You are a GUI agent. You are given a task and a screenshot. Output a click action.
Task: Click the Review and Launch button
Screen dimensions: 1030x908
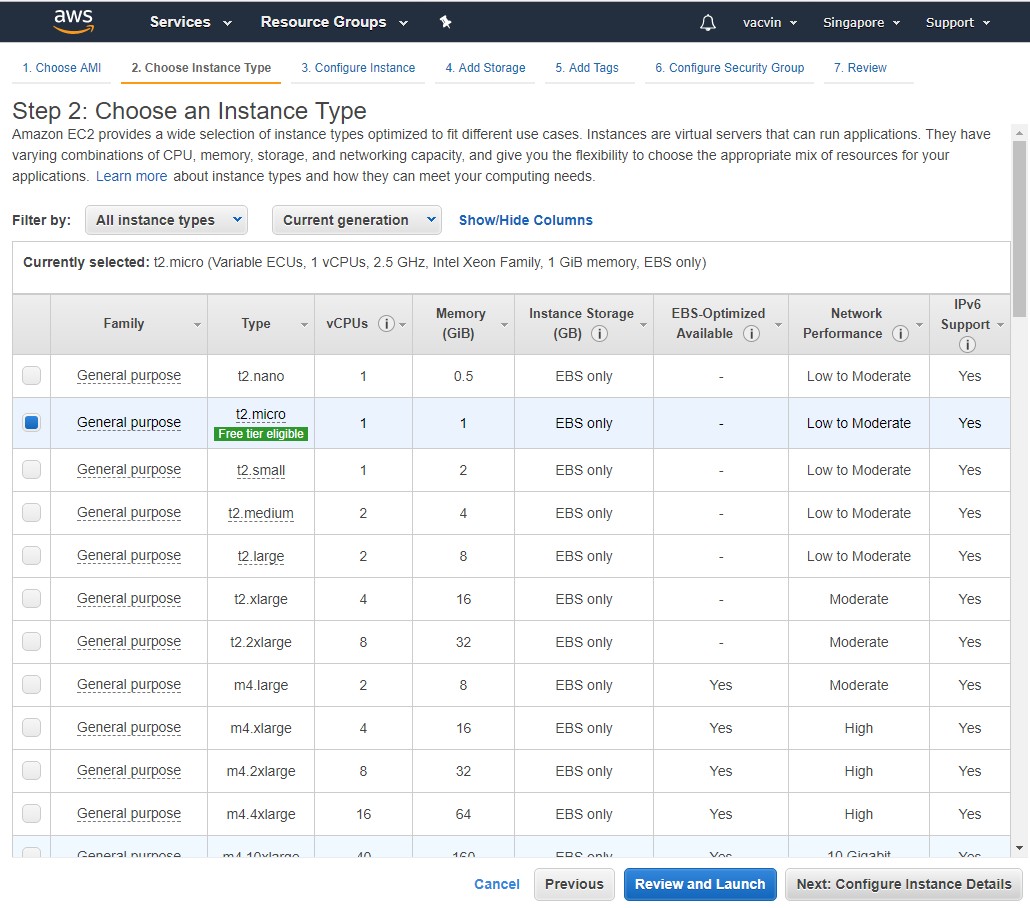click(x=699, y=884)
